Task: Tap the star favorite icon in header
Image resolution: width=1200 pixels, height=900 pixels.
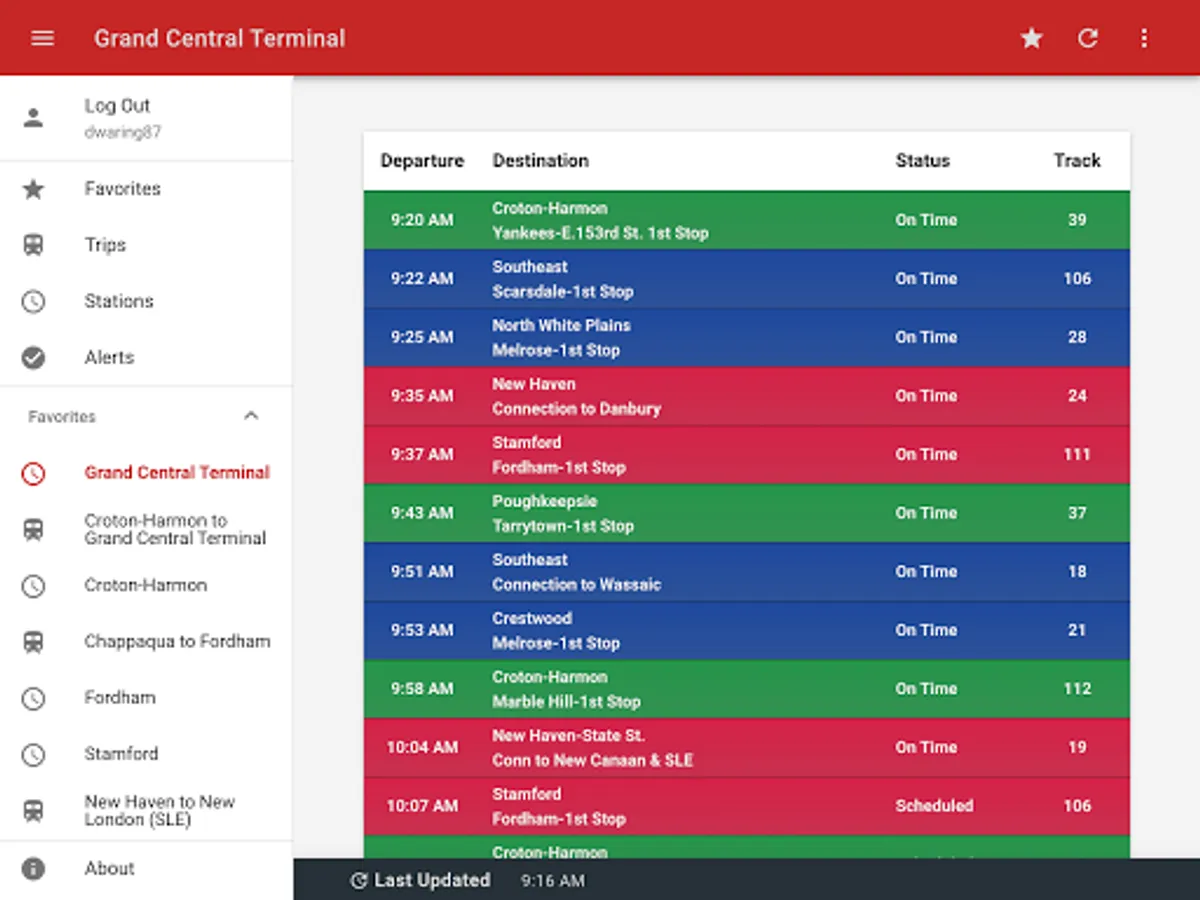Action: pos(1031,38)
